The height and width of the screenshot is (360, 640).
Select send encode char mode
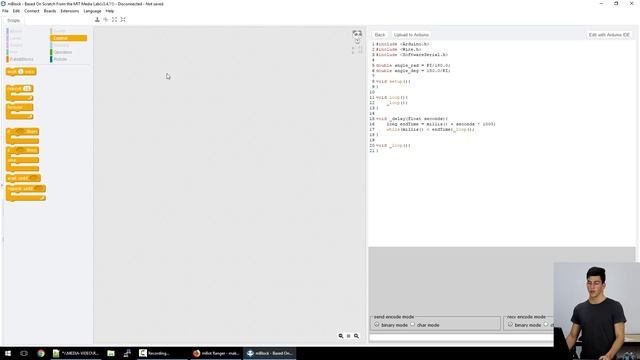click(413, 324)
